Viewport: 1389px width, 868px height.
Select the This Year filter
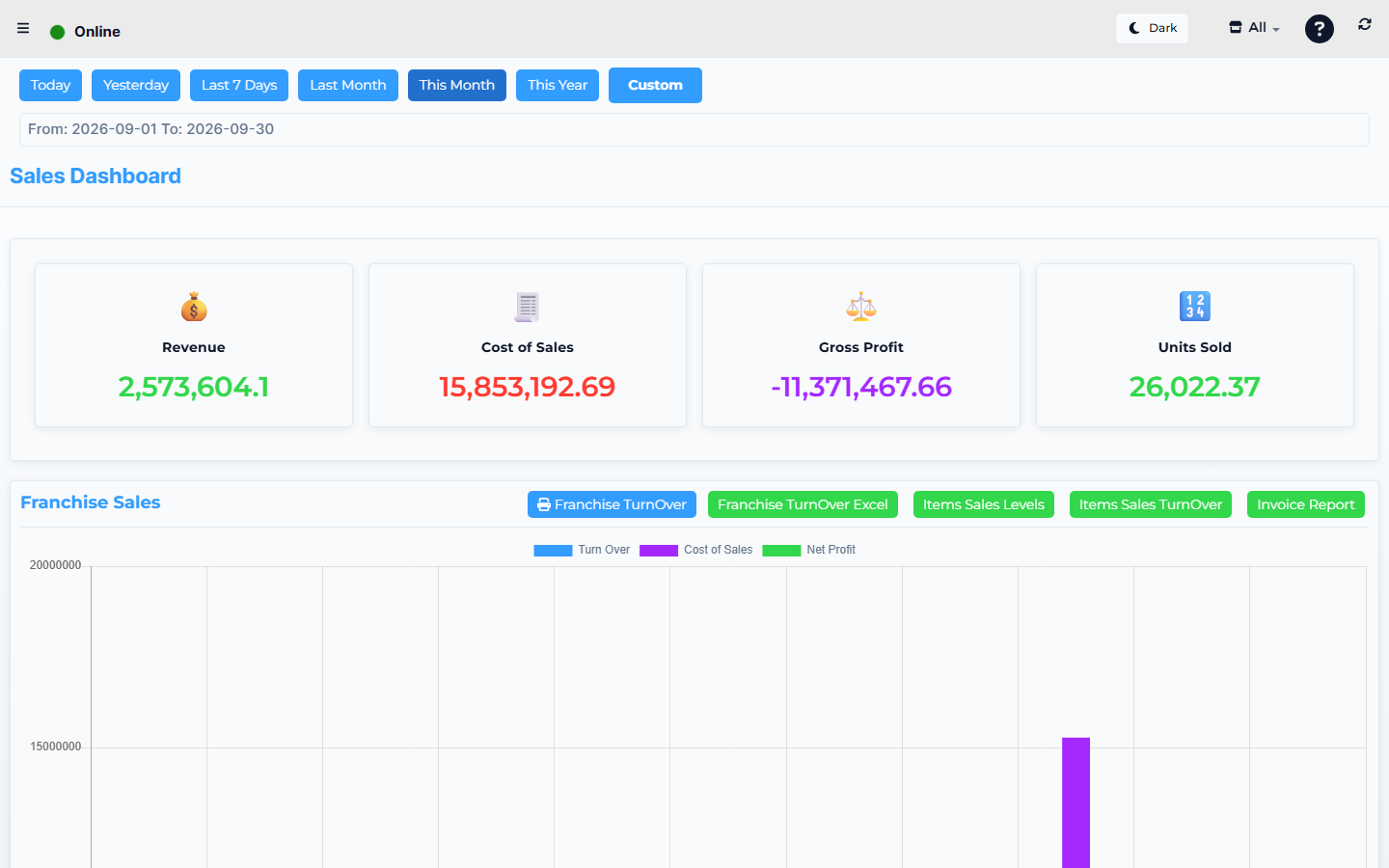tap(558, 85)
